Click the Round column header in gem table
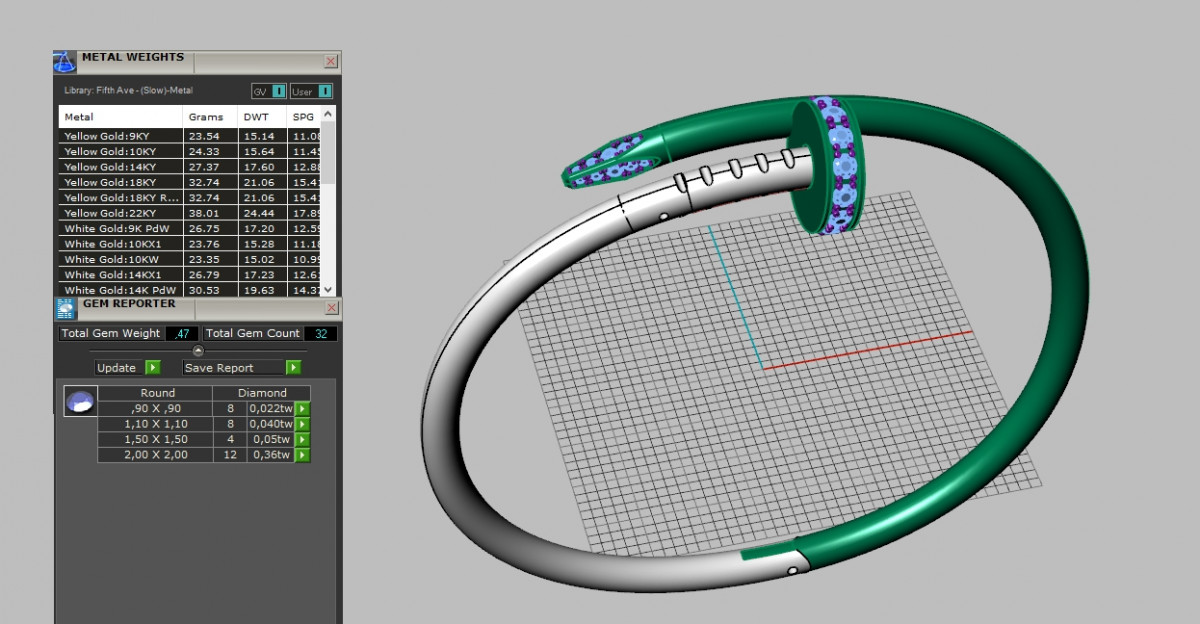 click(x=157, y=393)
